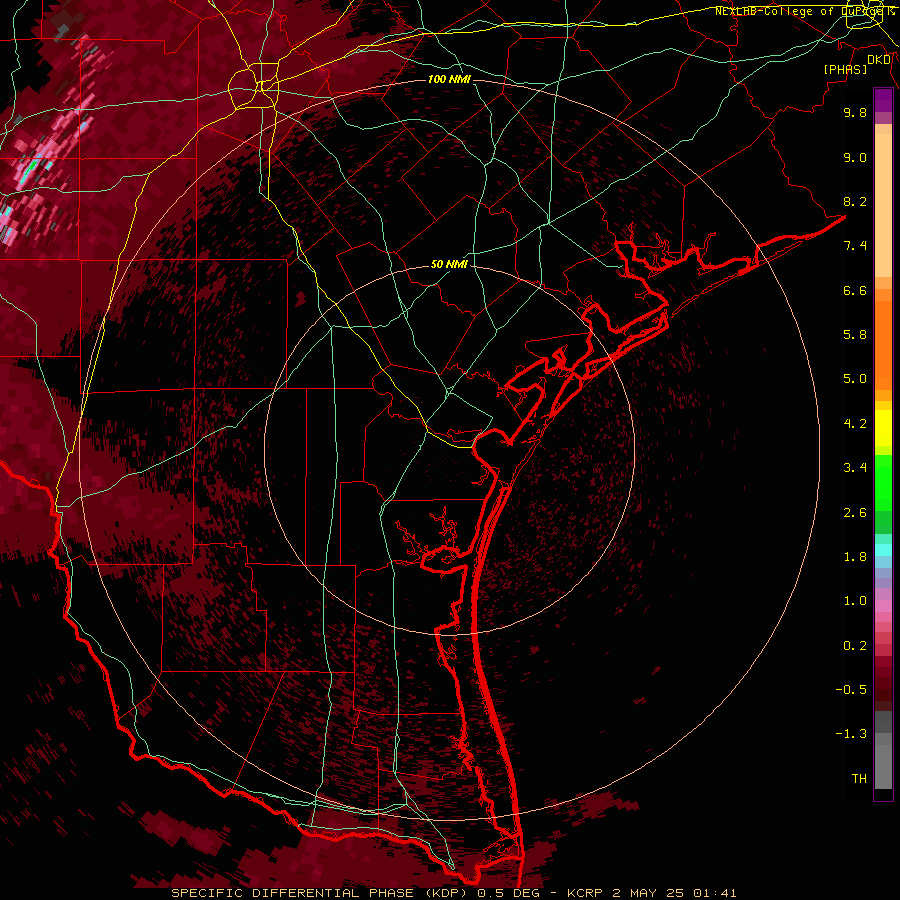Click the KCRP station identifier in the caption

(586, 893)
